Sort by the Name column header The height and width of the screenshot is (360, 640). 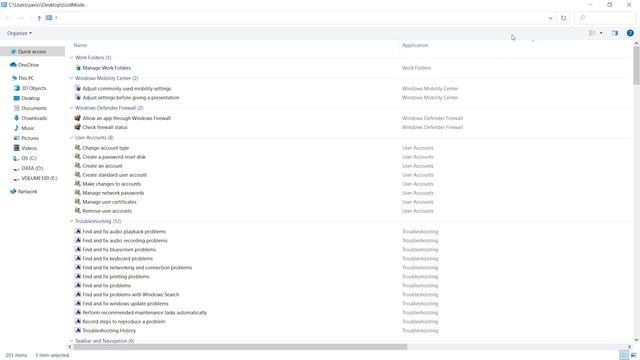tap(80, 45)
